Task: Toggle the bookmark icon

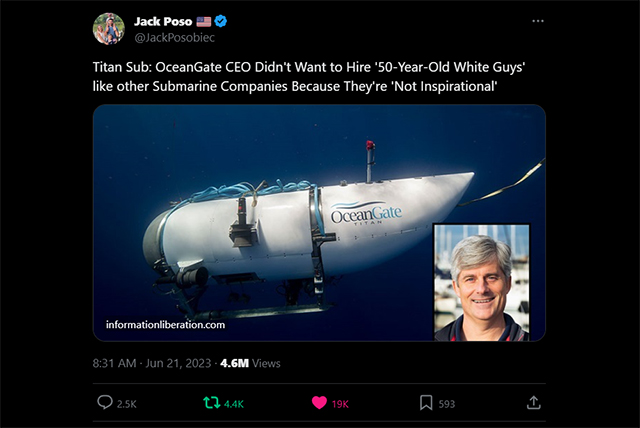Action: pos(426,403)
